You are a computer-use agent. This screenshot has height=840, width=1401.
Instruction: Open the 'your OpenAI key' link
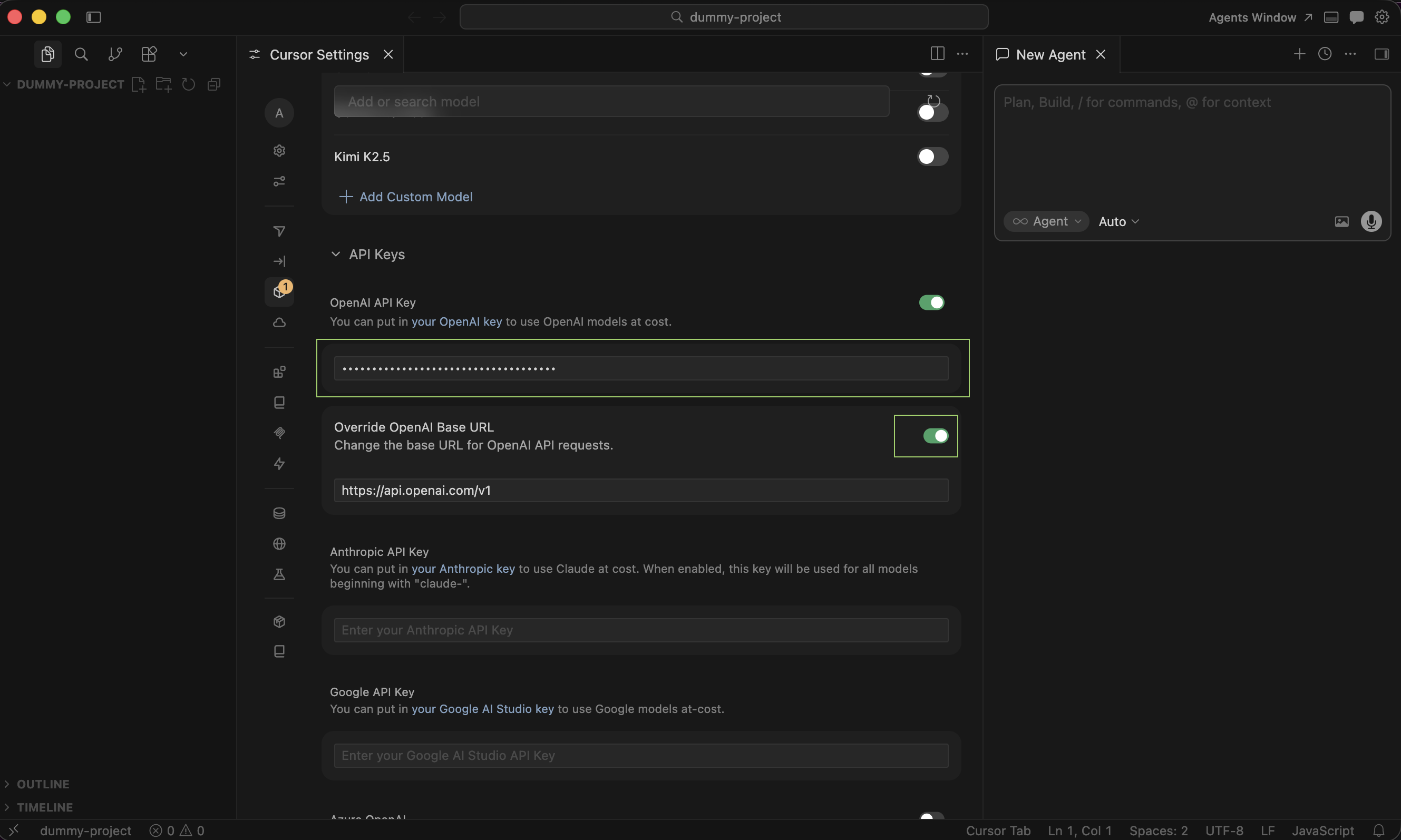pos(457,321)
